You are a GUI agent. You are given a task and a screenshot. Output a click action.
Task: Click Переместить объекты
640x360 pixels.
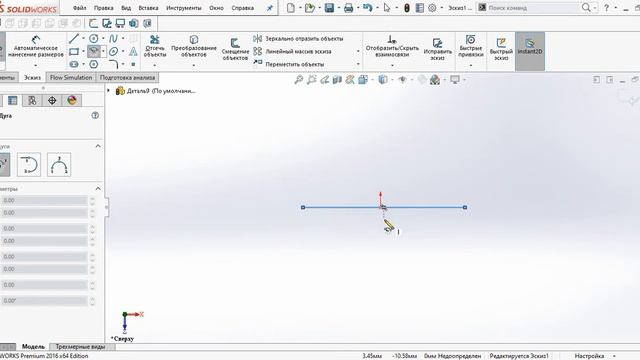tap(289, 64)
